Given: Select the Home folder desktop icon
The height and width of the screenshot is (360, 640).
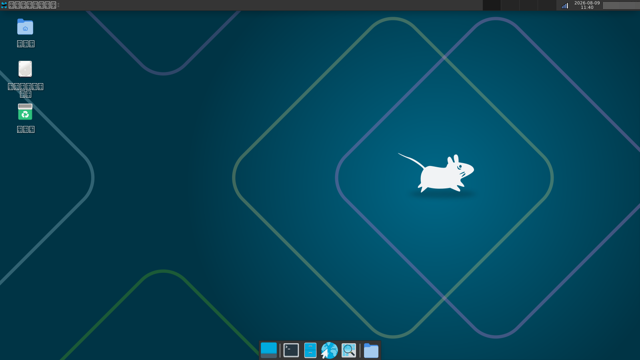Looking at the screenshot, I should [x=25, y=27].
